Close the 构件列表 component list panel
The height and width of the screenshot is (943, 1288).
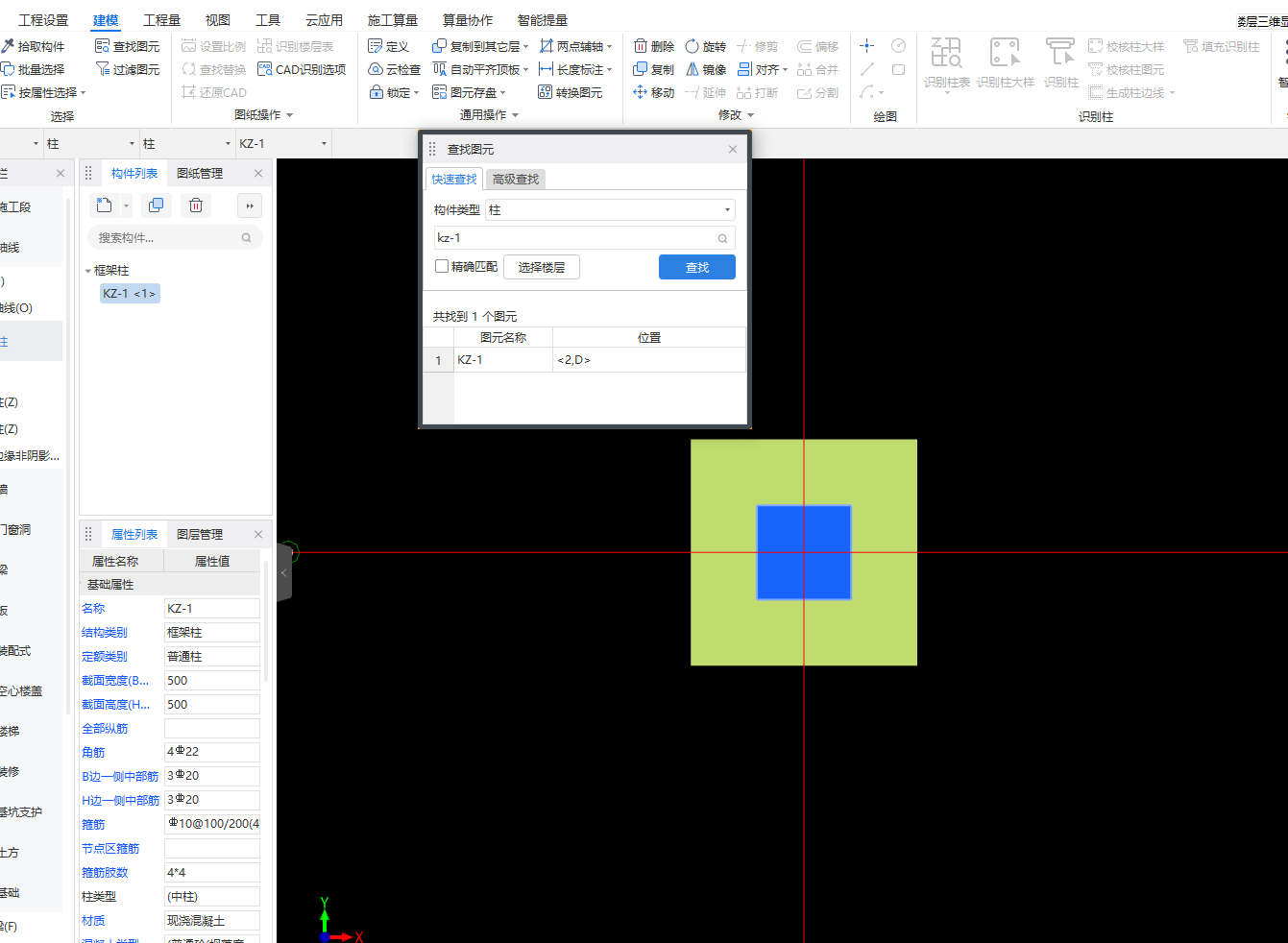(258, 173)
